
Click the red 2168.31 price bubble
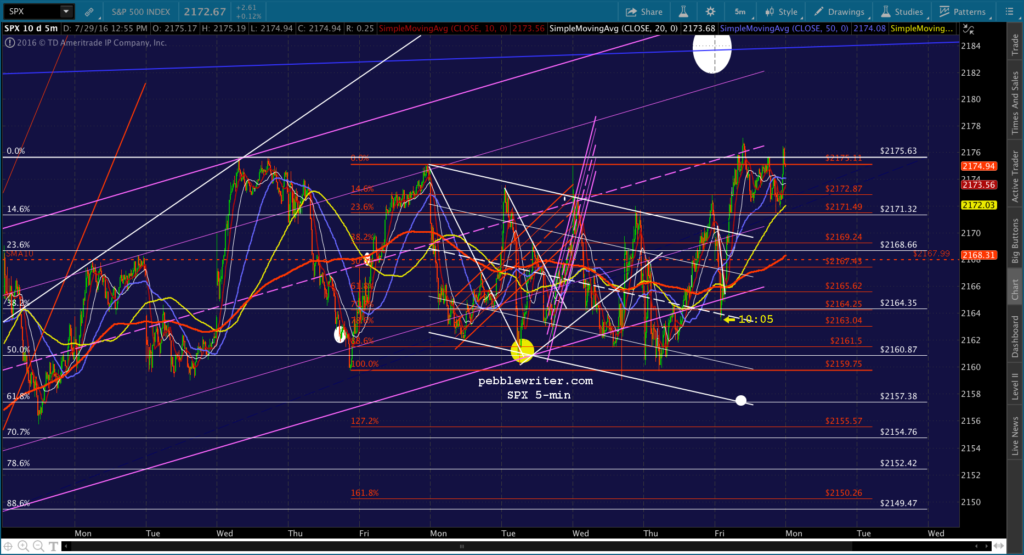[x=978, y=255]
